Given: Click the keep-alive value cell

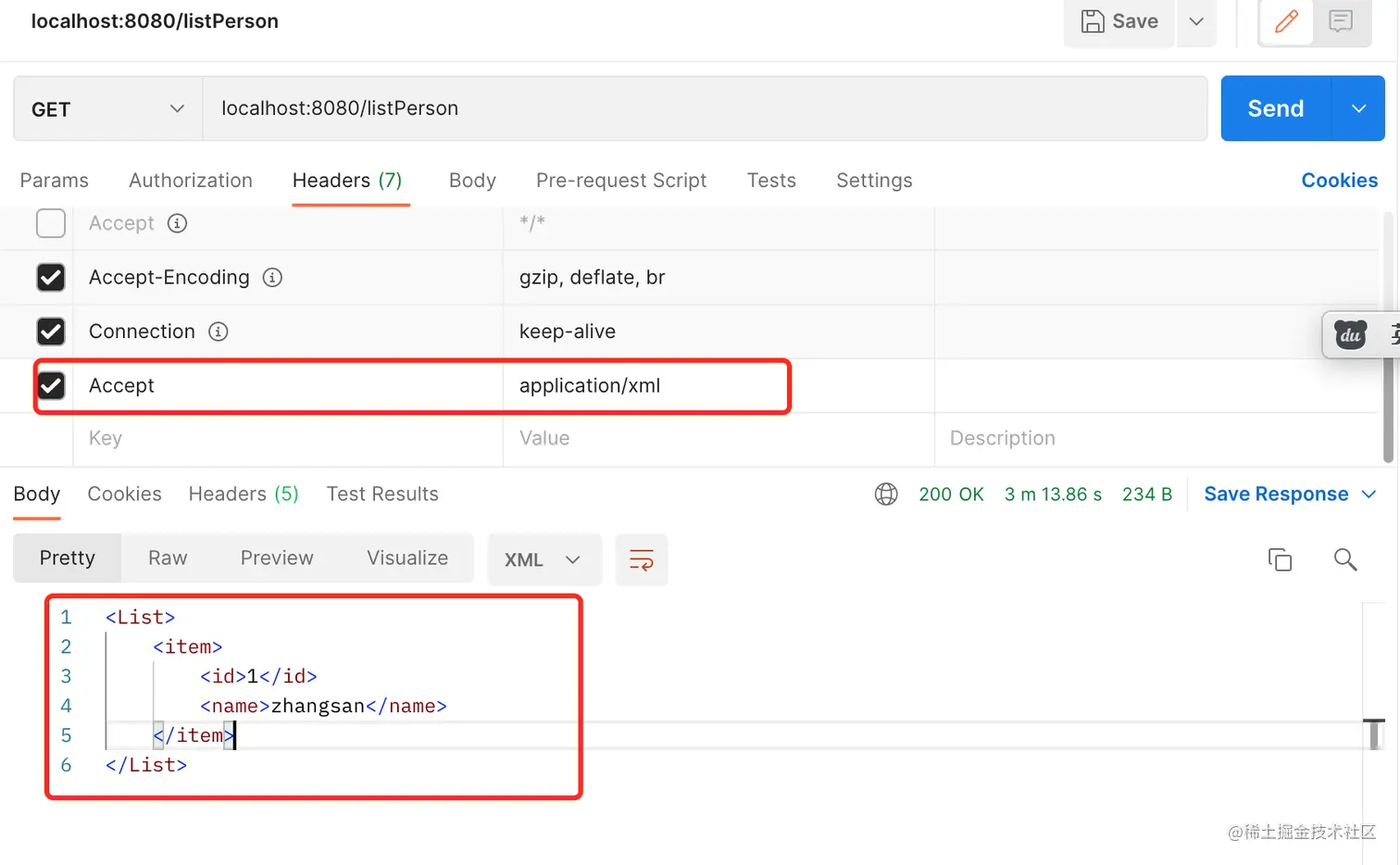Looking at the screenshot, I should [x=719, y=332].
